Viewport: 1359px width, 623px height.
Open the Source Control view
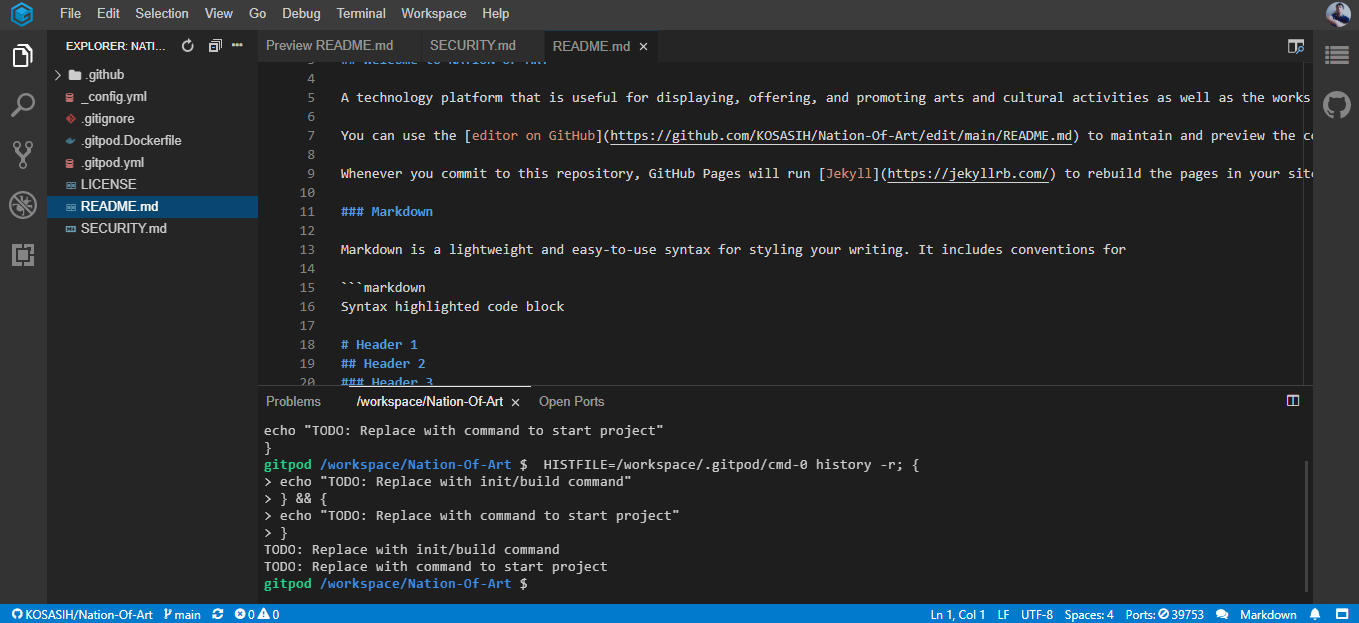pos(22,154)
